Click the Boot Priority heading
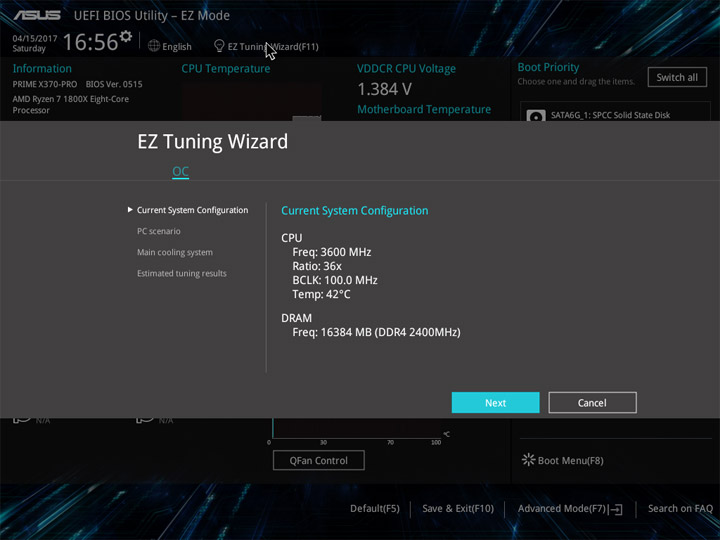Viewport: 720px width, 540px height. tap(548, 67)
